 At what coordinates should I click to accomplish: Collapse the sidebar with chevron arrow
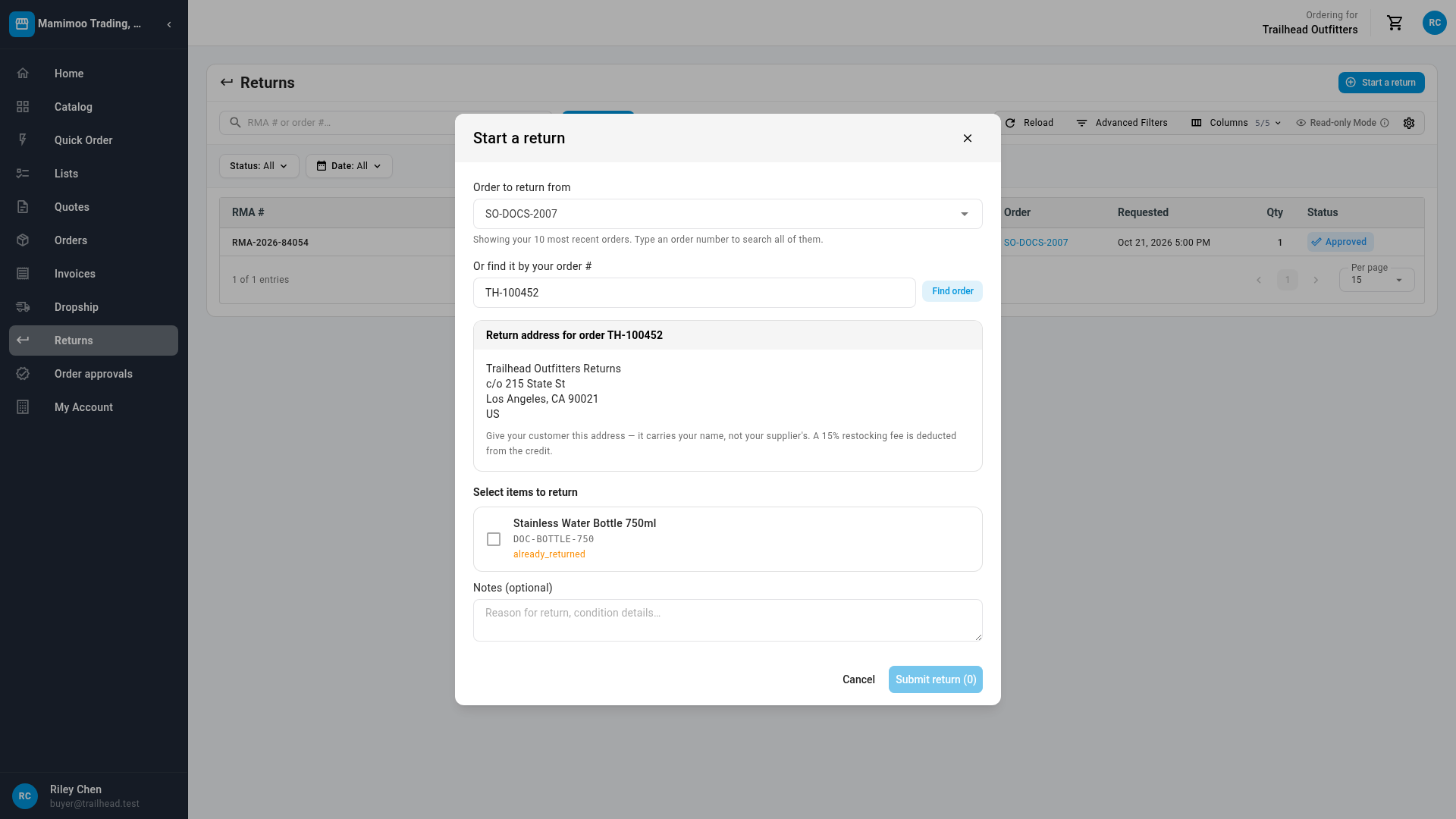169,24
